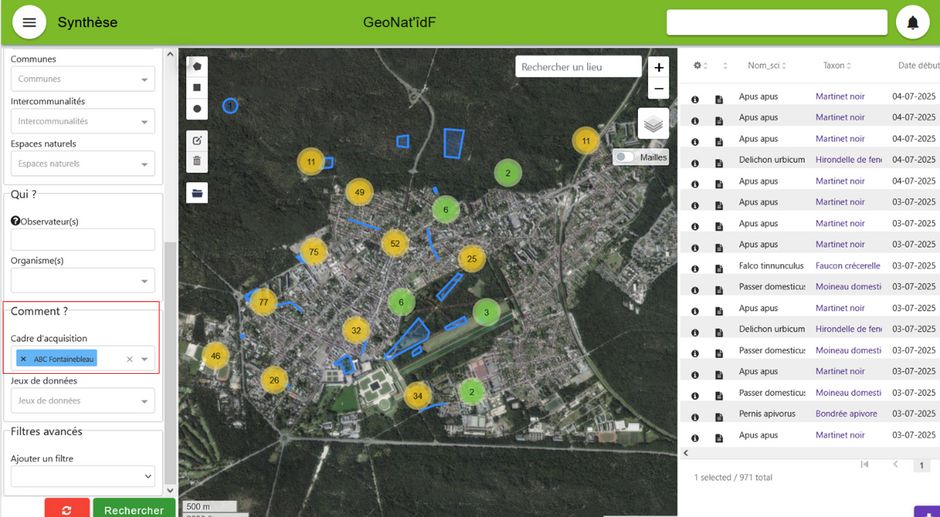Click the folder icon on the map
The image size is (940, 517).
197,192
